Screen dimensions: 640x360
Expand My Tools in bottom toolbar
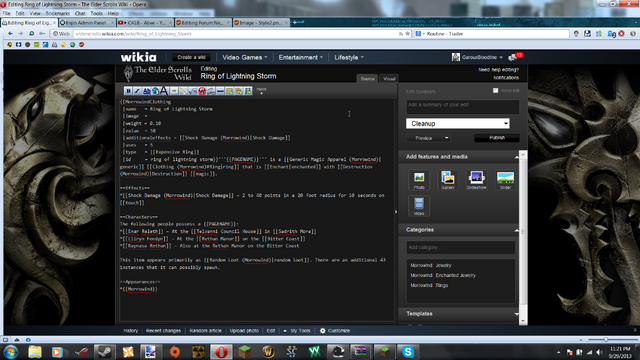297,331
